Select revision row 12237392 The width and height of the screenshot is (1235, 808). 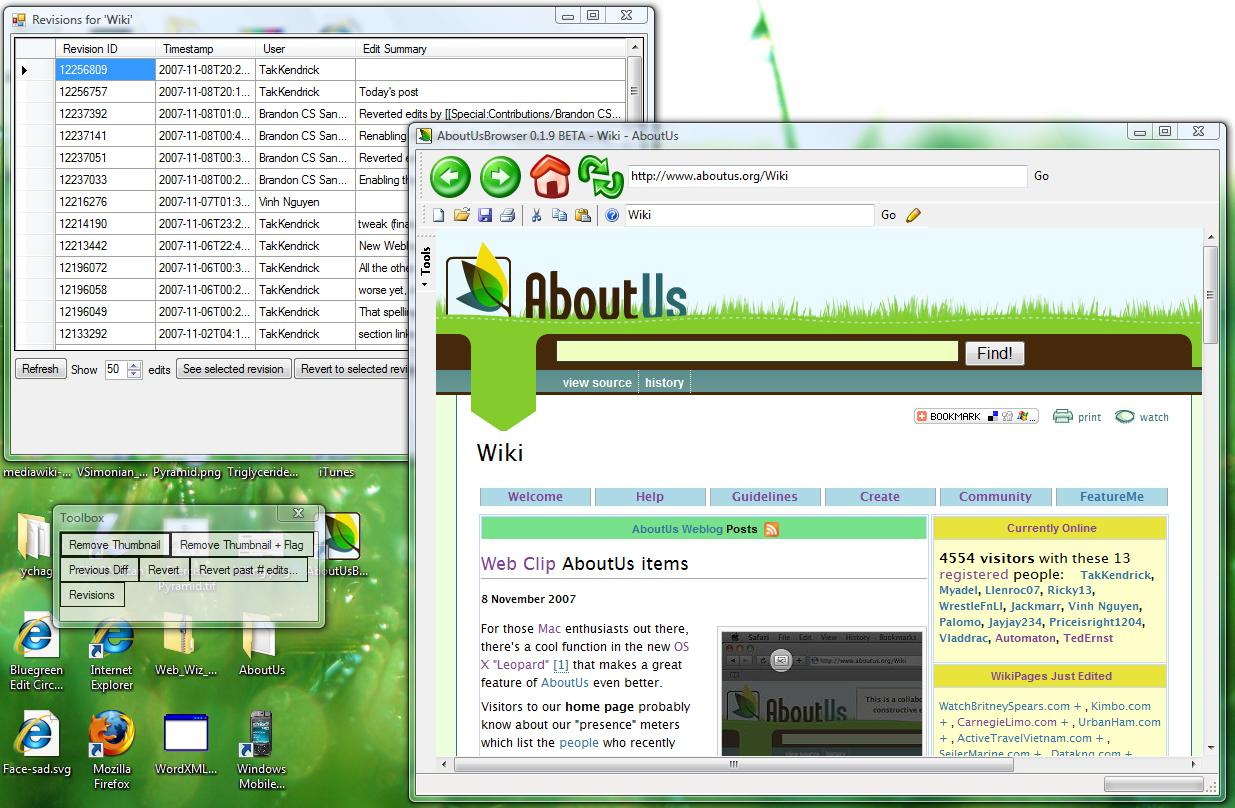320,114
